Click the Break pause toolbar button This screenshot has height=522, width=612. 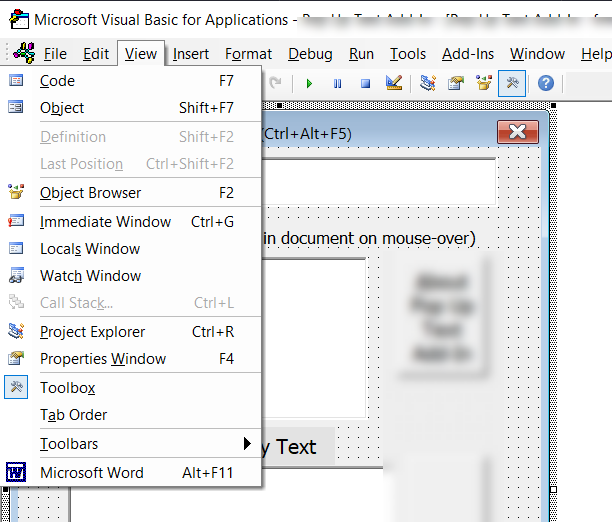[338, 84]
